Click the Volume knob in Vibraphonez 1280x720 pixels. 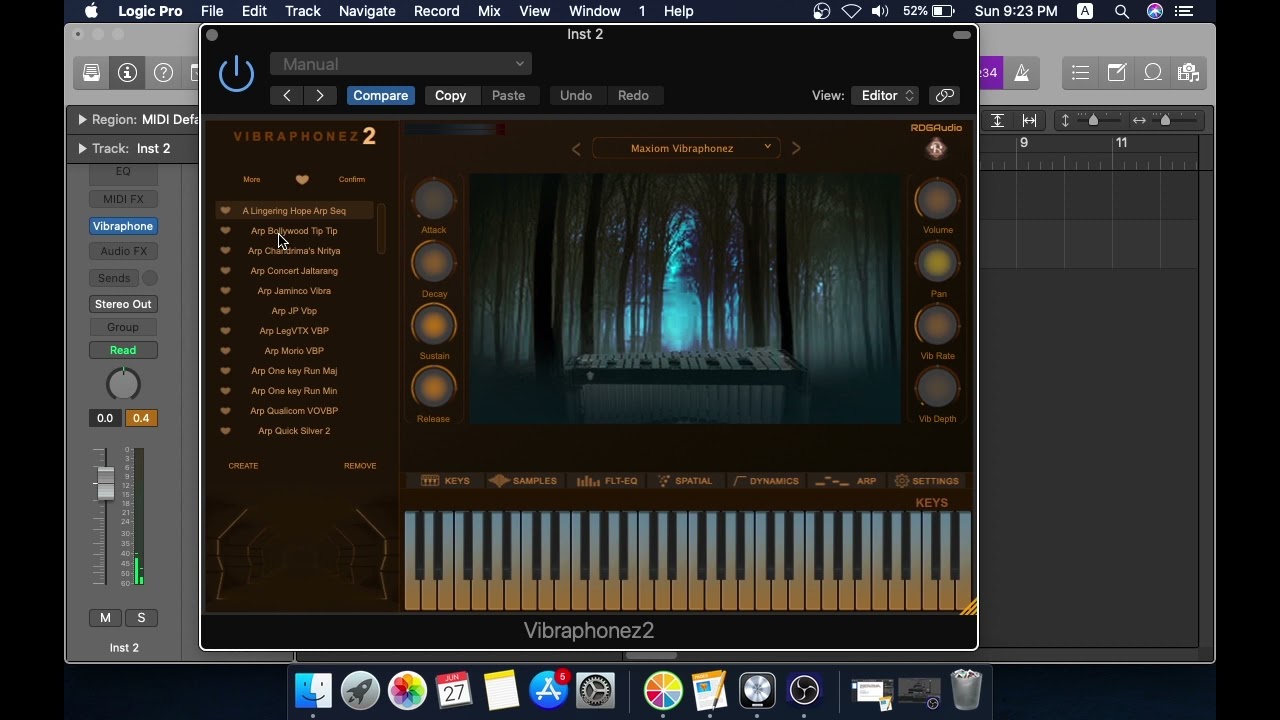(937, 200)
